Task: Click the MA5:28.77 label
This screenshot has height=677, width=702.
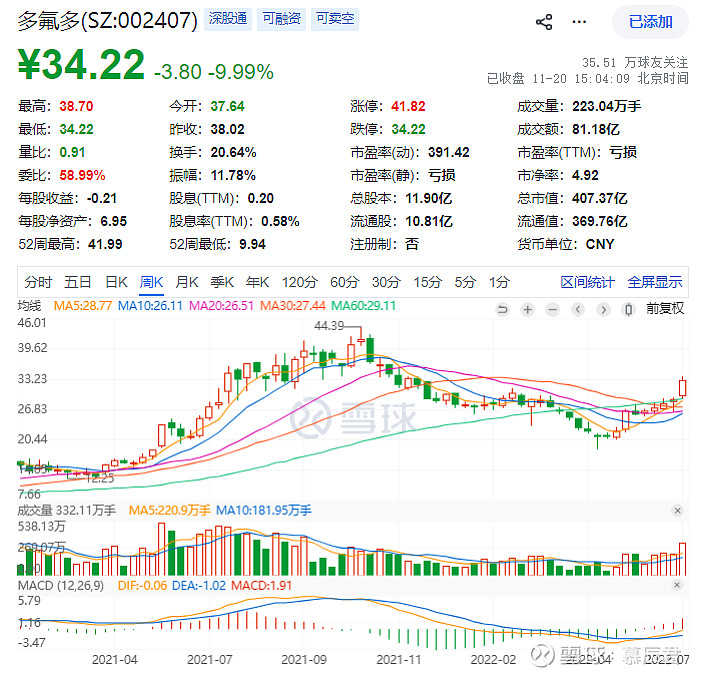Action: 83,306
